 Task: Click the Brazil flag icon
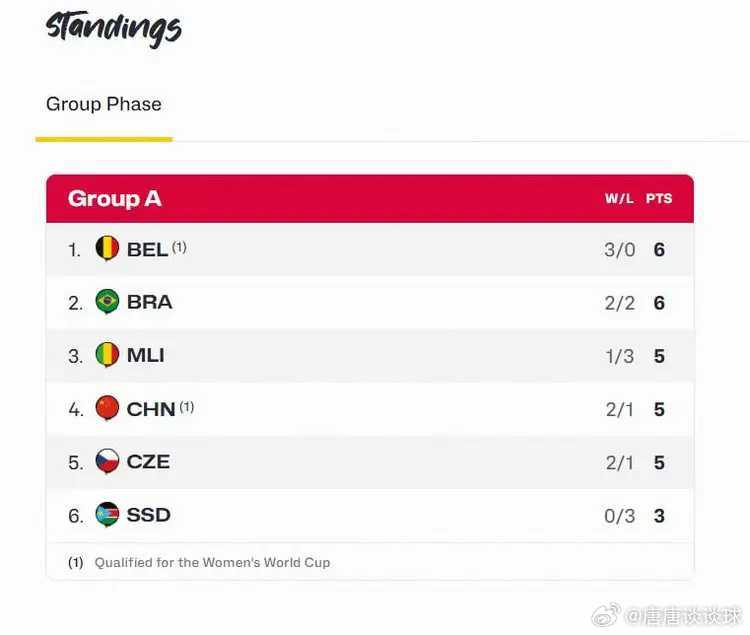coord(107,301)
